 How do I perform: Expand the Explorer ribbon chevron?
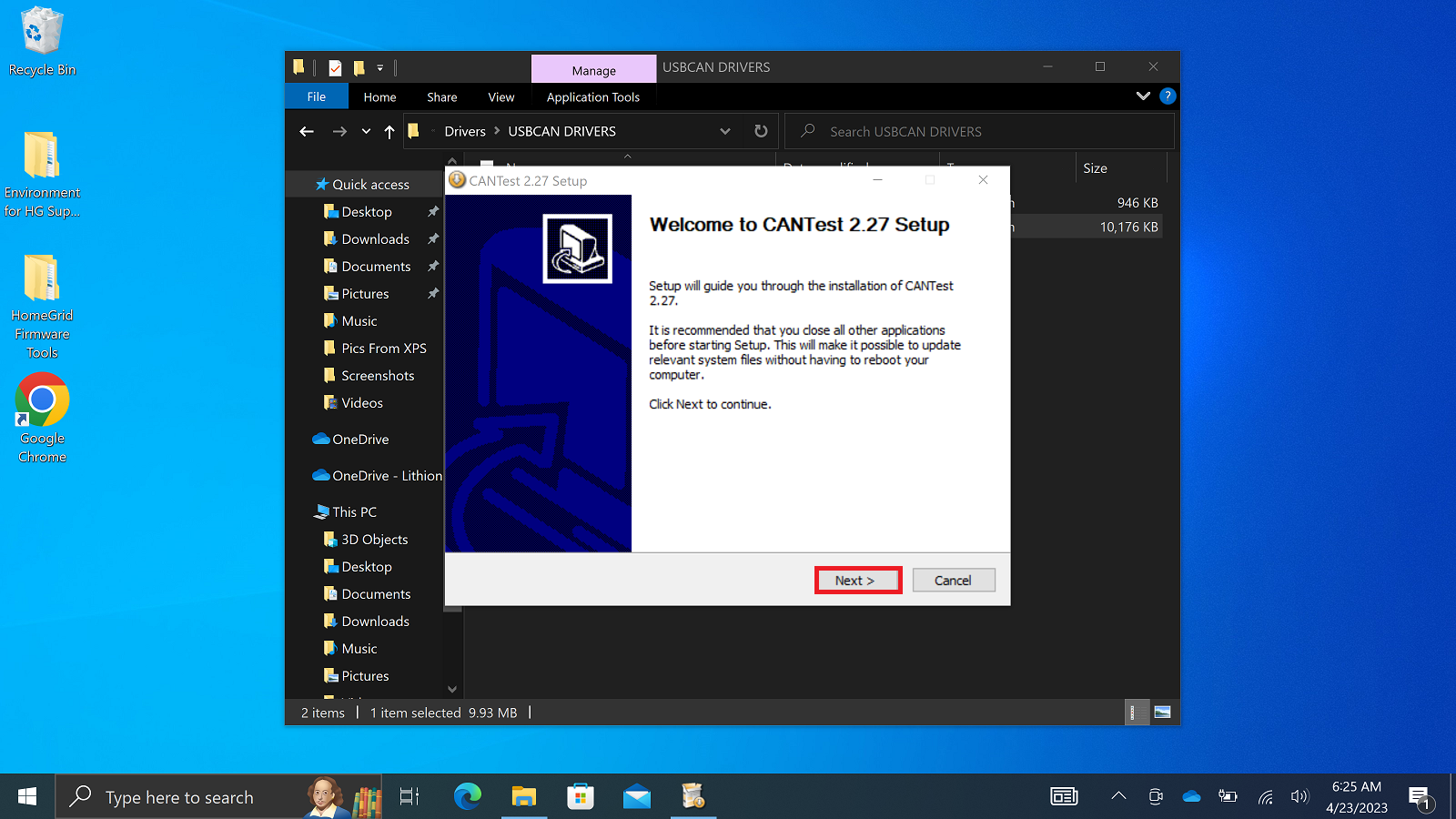[x=1143, y=96]
